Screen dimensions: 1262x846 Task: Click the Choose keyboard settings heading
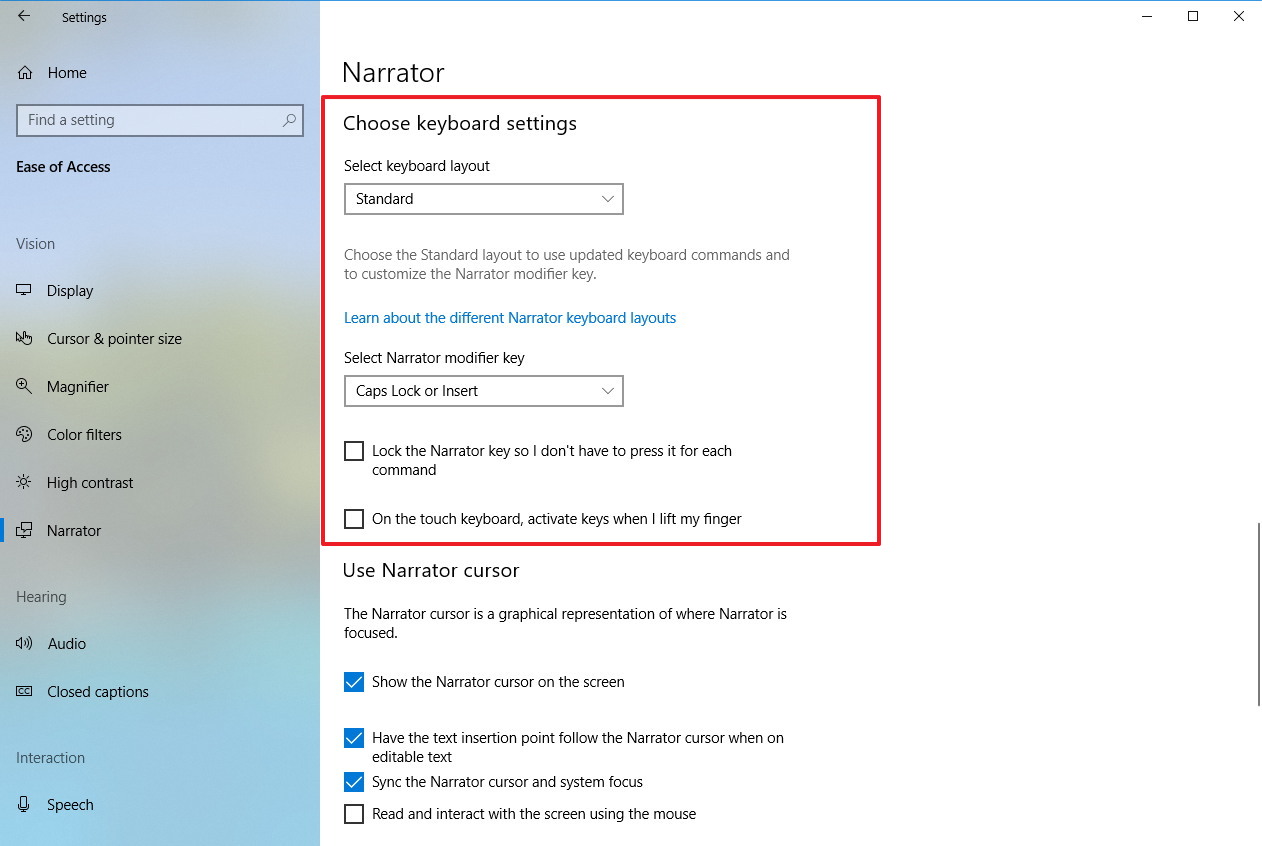point(460,123)
